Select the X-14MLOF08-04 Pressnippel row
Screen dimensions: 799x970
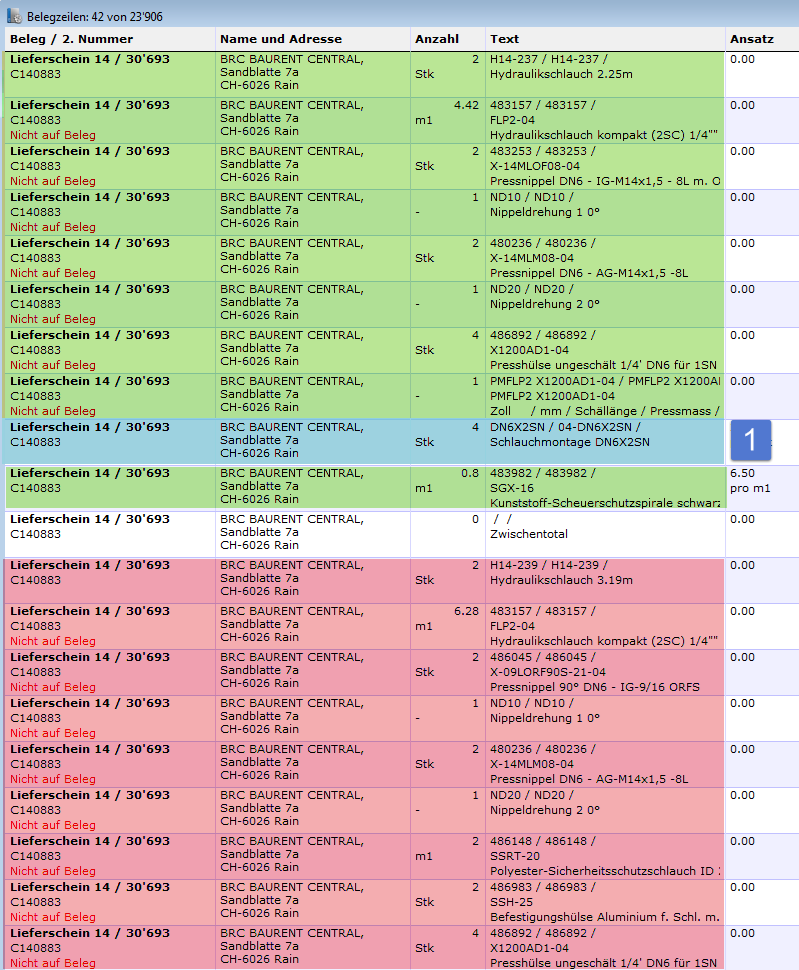click(x=604, y=166)
